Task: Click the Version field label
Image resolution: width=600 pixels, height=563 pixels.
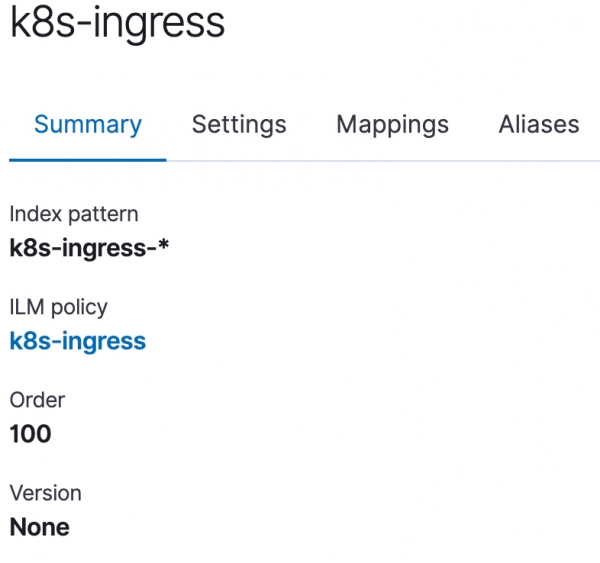Action: click(x=45, y=493)
